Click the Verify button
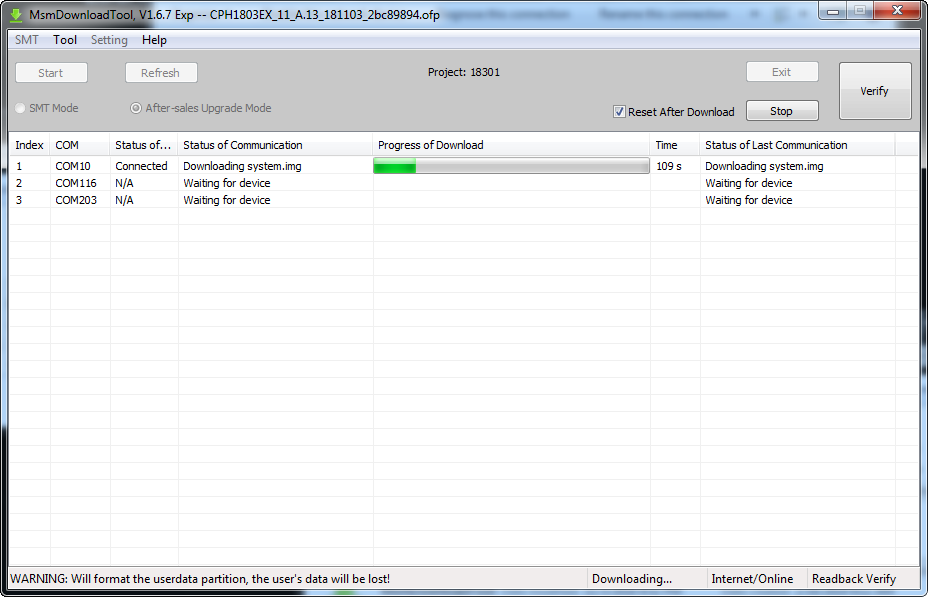Screen dimensions: 928x597 point(875,91)
